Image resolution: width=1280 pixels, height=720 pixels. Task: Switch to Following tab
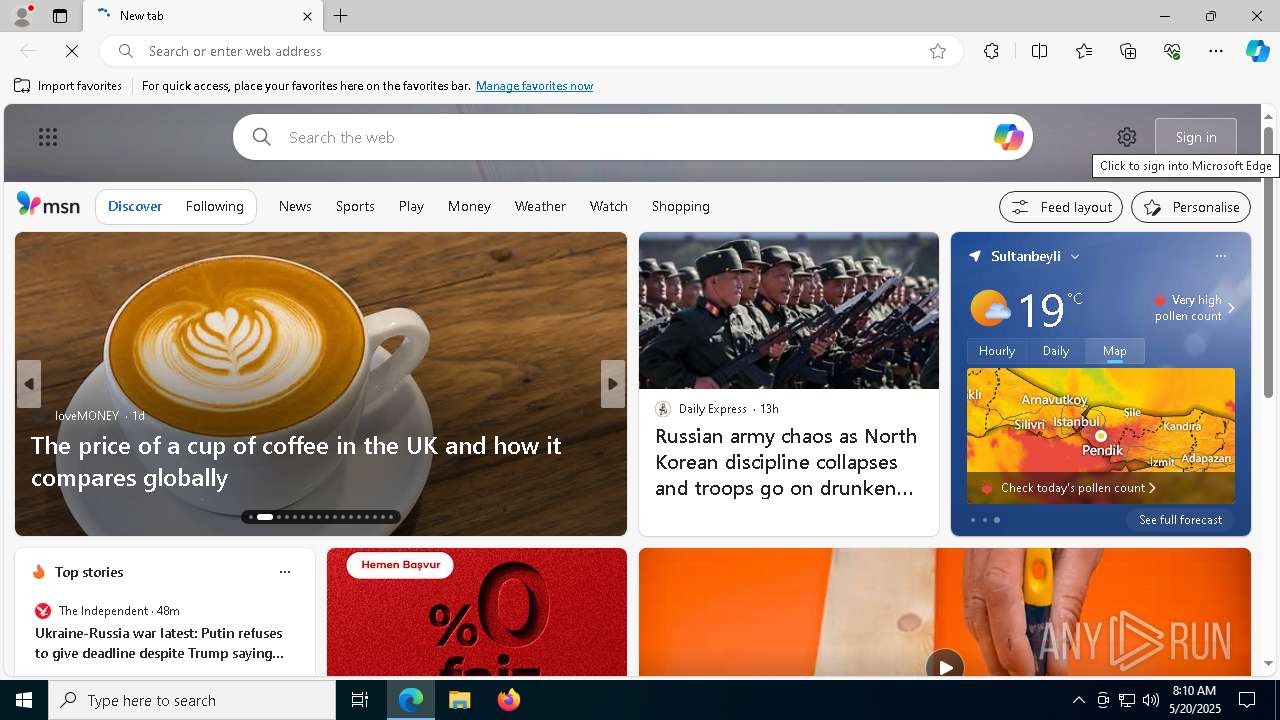tap(214, 206)
